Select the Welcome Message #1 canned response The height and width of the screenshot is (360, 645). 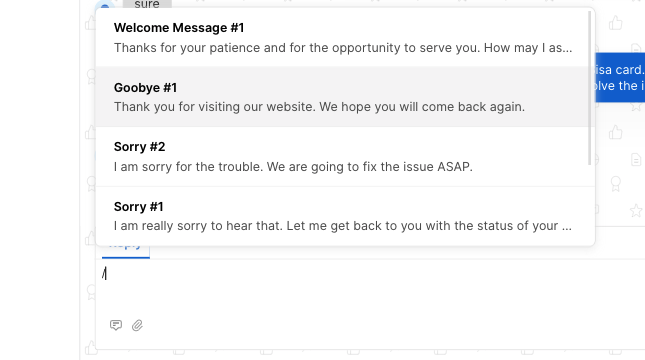pyautogui.click(x=343, y=37)
